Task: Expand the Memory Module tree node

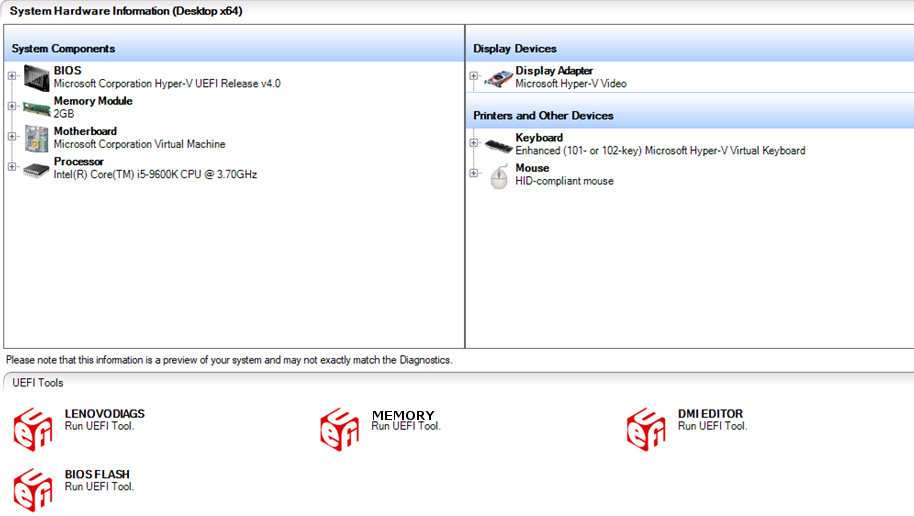Action: [12, 106]
